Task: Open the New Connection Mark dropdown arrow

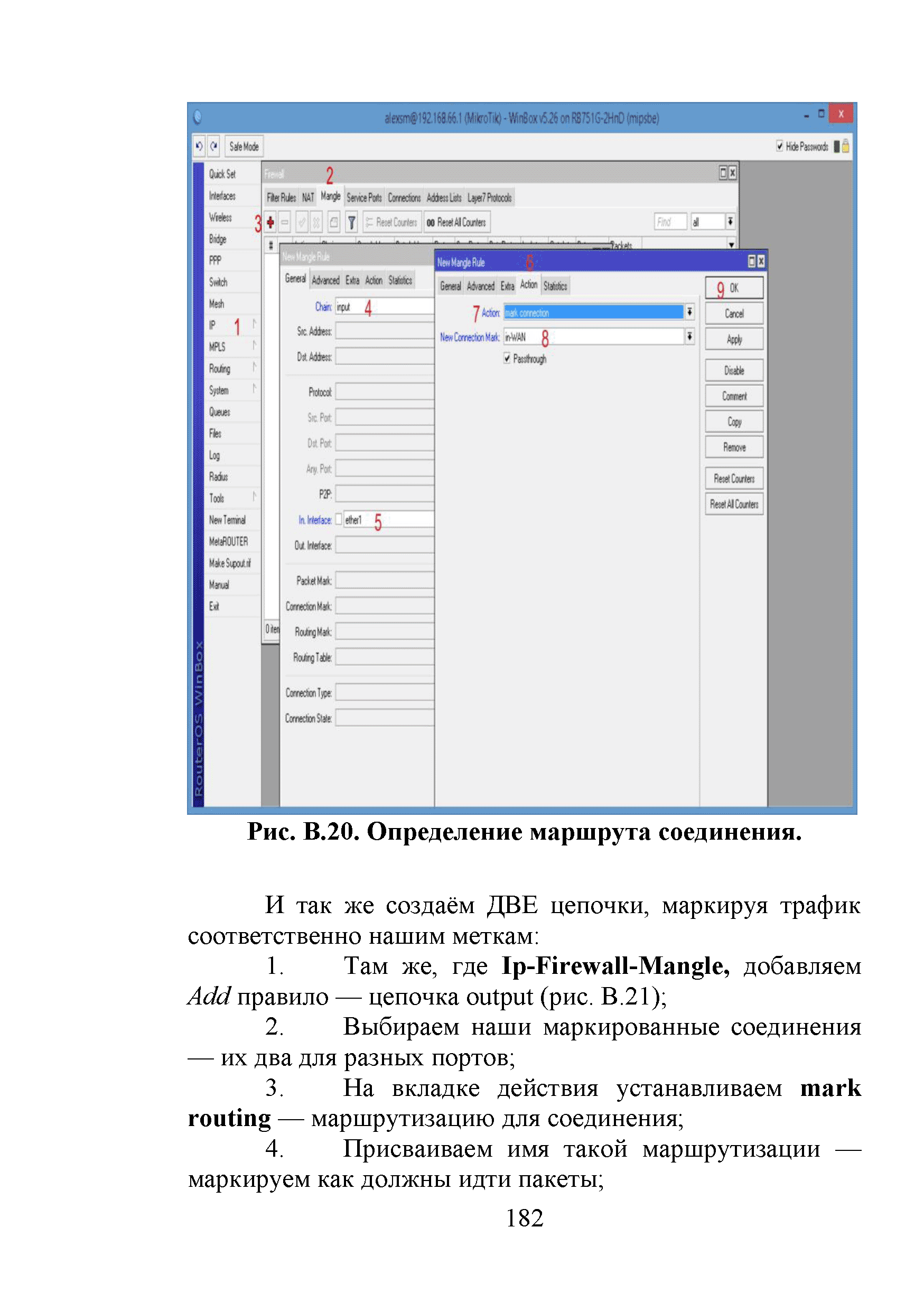Action: coord(689,337)
